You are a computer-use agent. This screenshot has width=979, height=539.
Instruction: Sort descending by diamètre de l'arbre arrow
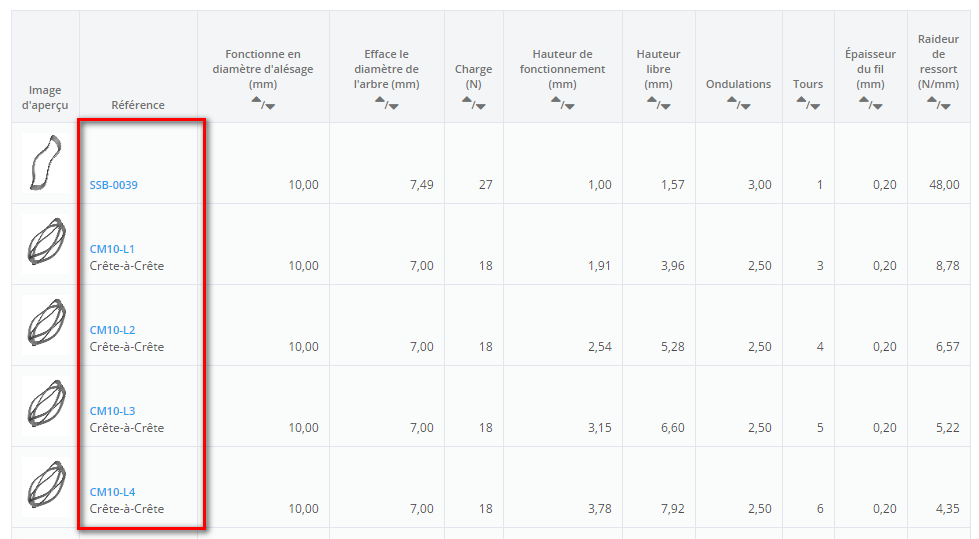(393, 106)
